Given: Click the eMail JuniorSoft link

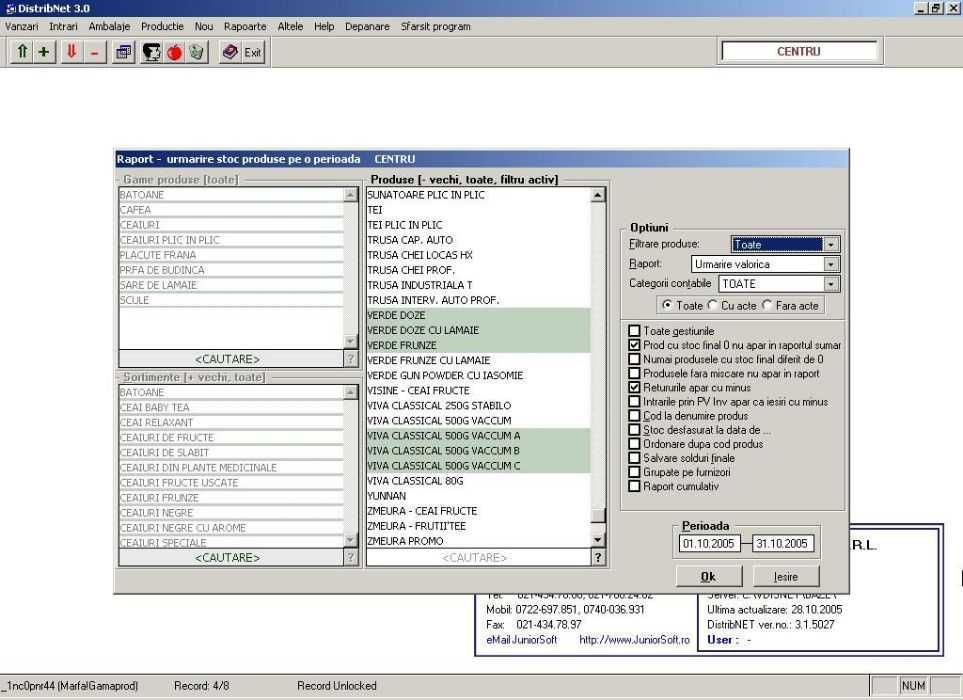Looking at the screenshot, I should (521, 640).
